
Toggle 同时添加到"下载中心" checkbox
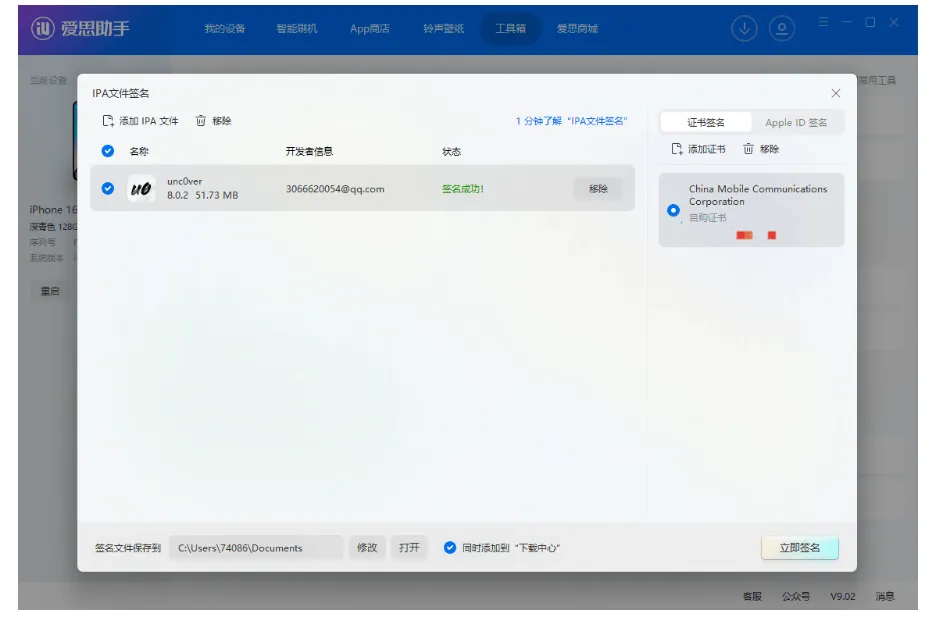[x=450, y=547]
